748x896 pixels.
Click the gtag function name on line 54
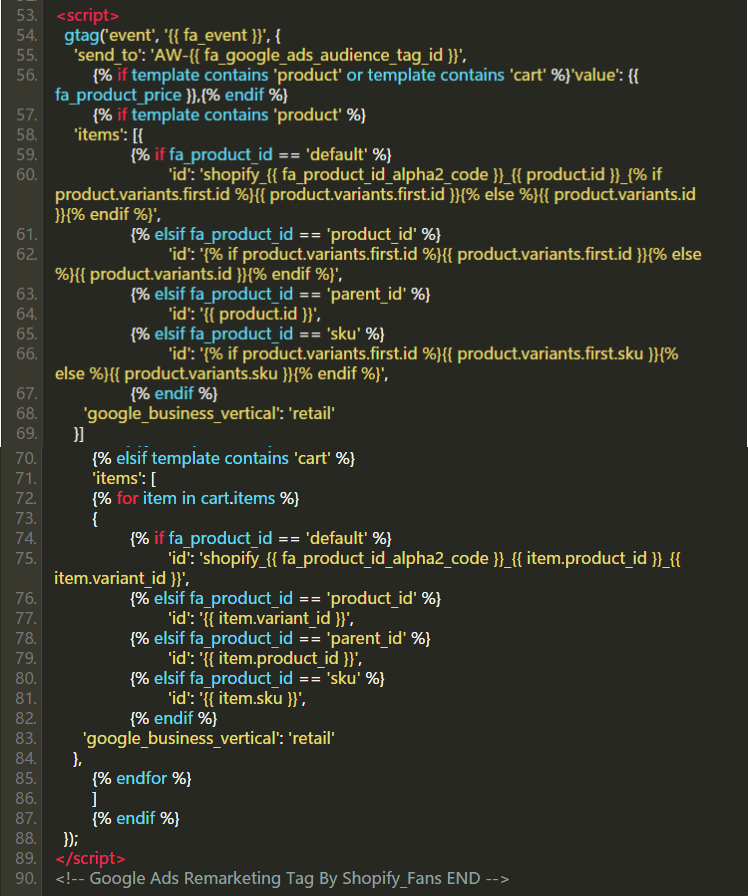[x=81, y=35]
